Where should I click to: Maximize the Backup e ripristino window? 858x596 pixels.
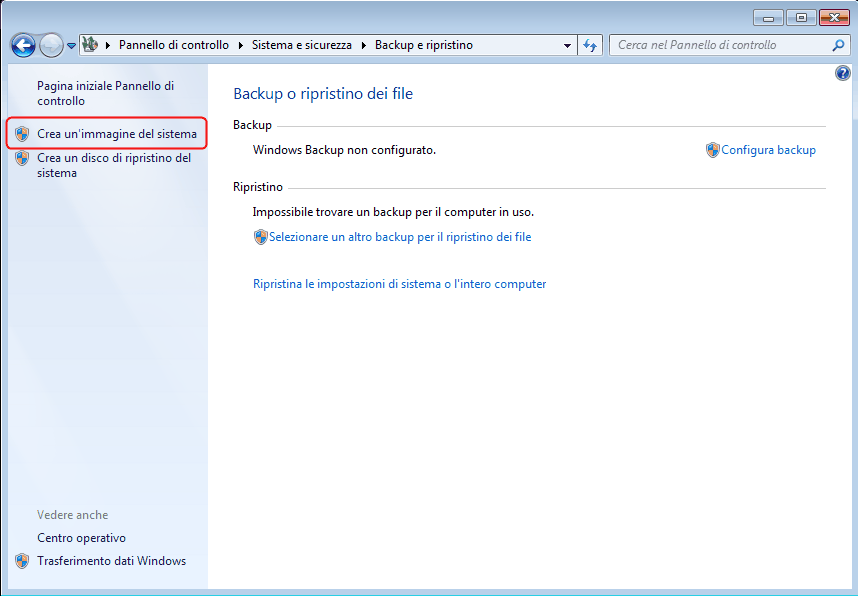coord(801,18)
